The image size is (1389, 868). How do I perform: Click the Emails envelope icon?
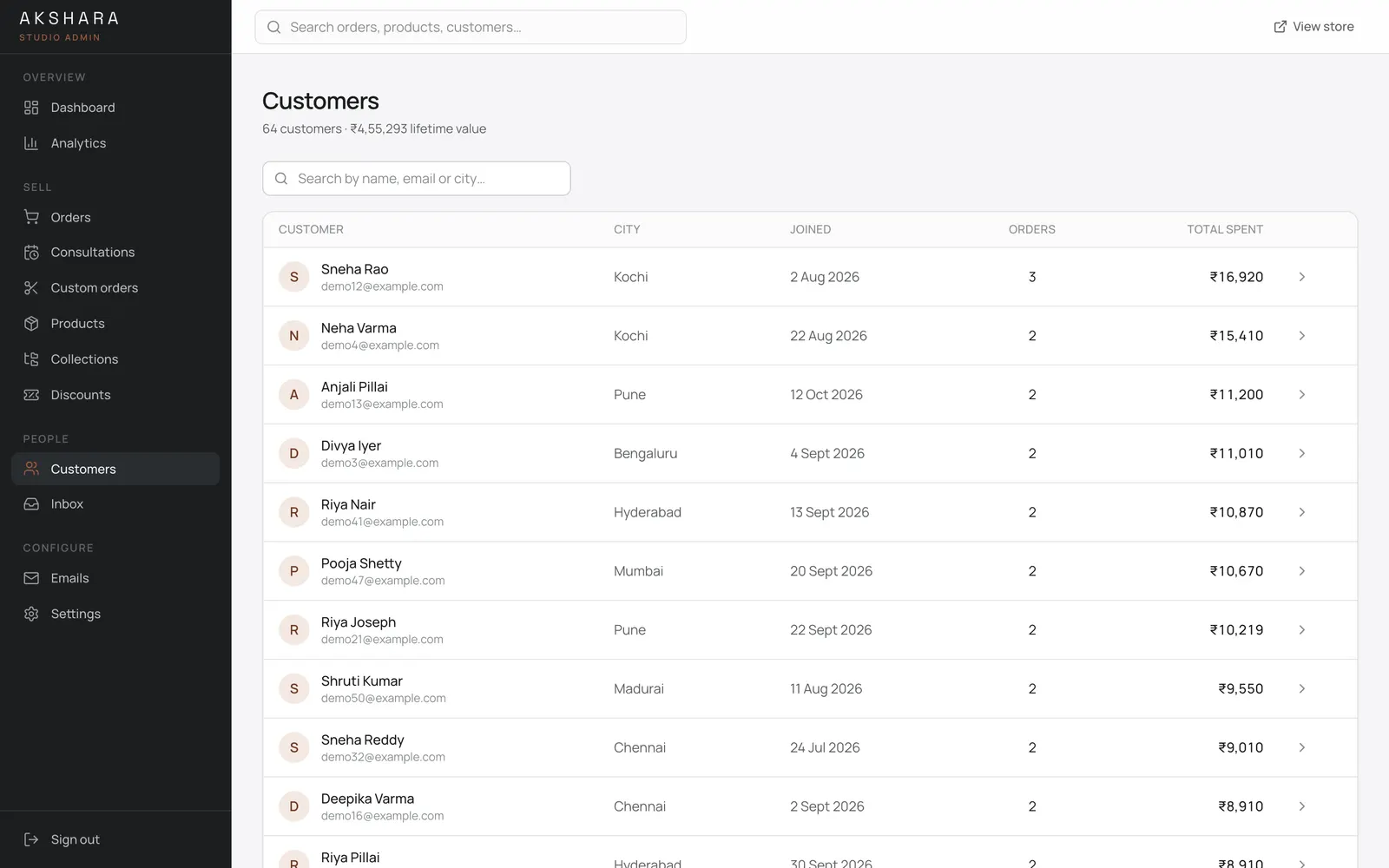31,578
